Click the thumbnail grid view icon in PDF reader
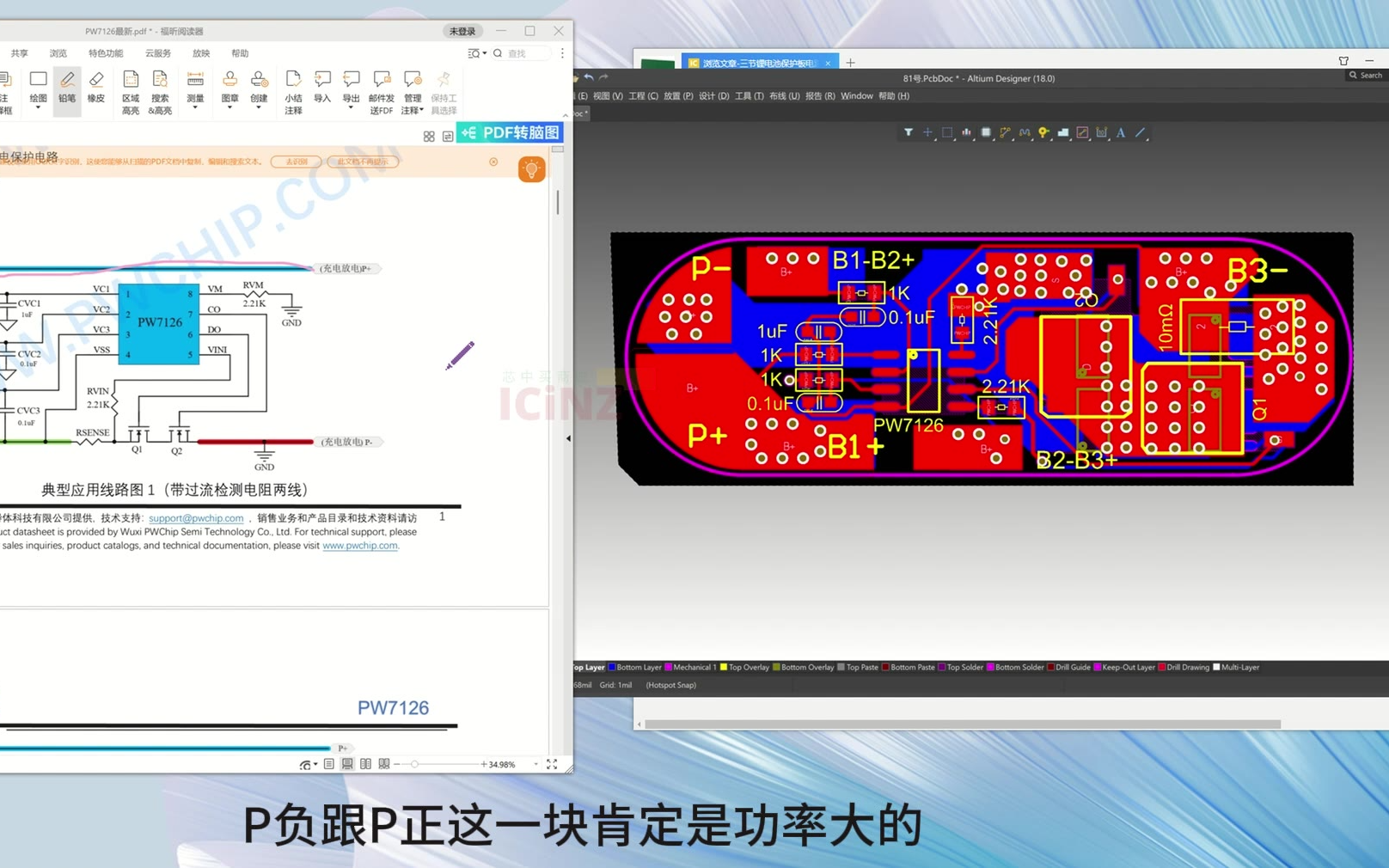 (x=429, y=137)
